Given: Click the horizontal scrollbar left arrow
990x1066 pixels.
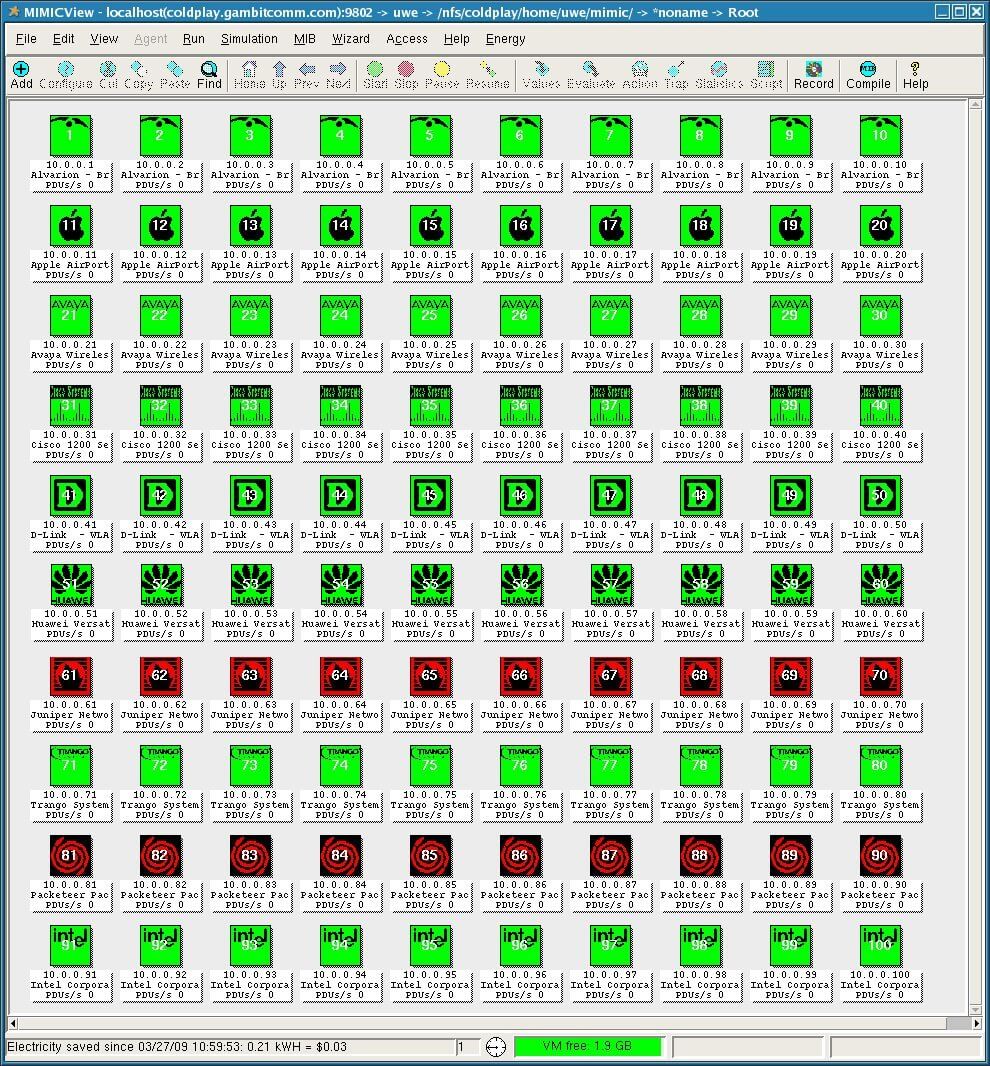Looking at the screenshot, I should pos(13,1022).
